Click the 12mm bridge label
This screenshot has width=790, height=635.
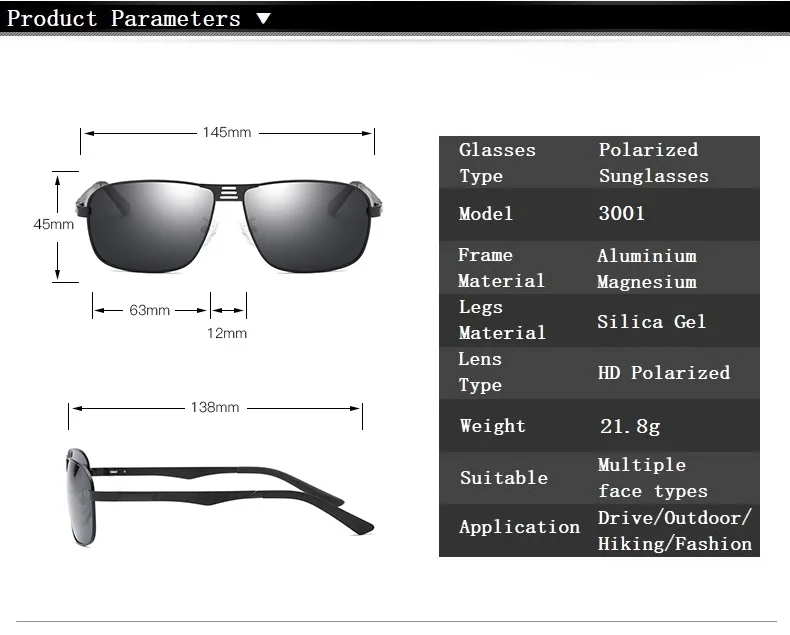(x=227, y=333)
